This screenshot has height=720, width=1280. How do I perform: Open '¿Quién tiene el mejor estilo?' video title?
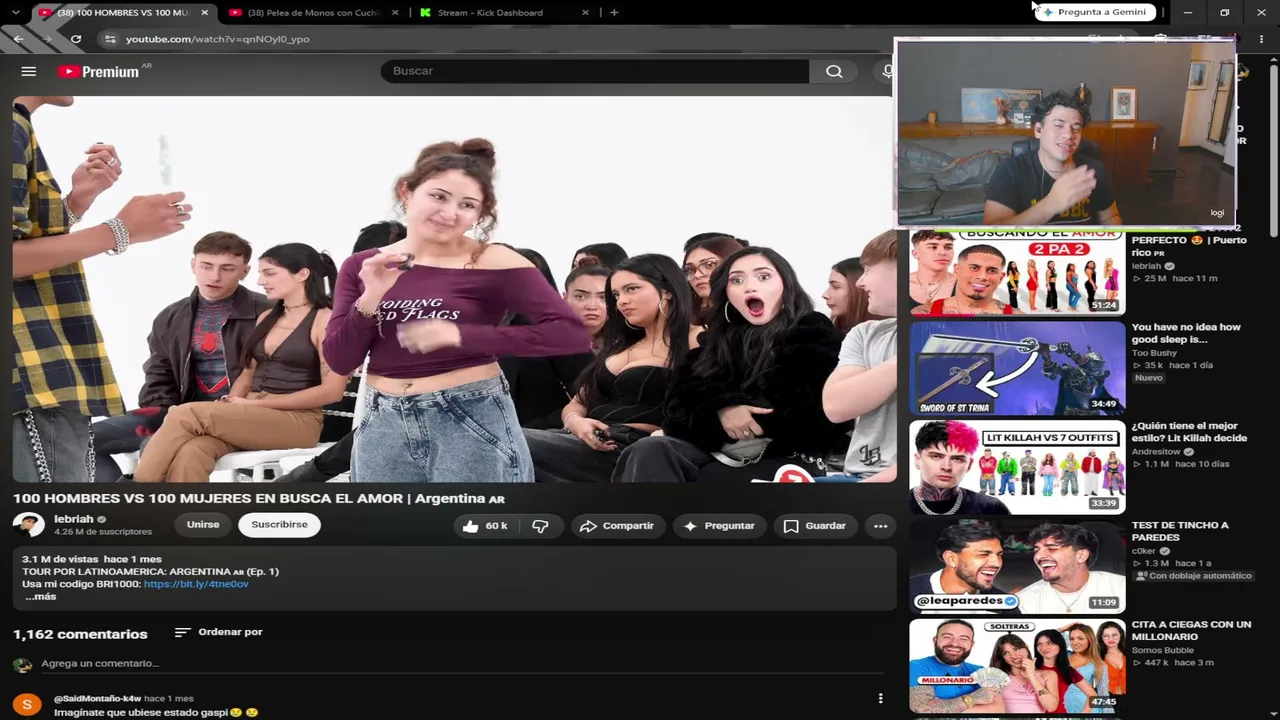[1189, 432]
